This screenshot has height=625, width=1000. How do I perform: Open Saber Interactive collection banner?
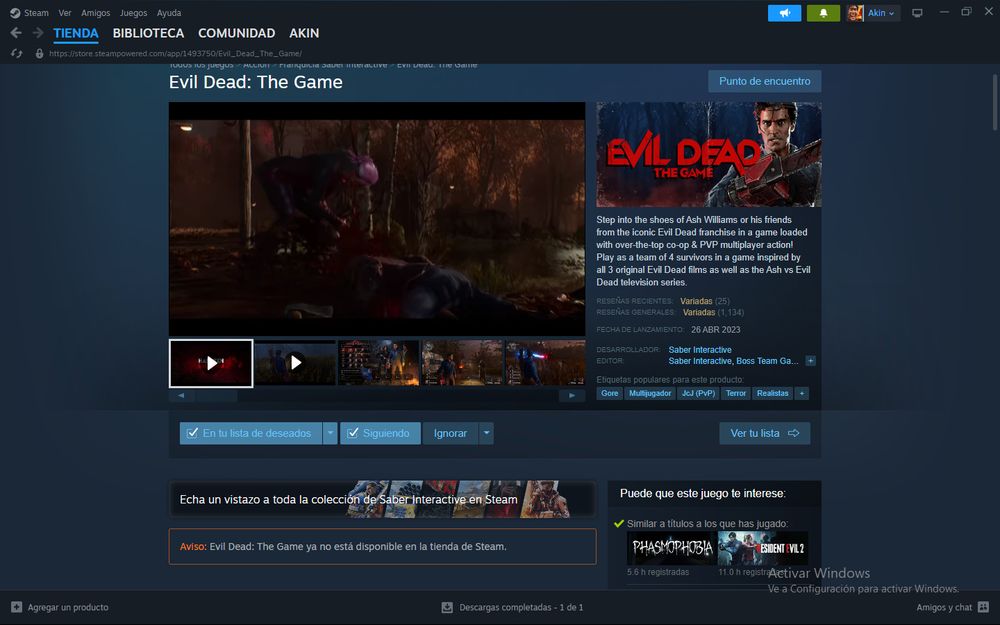click(383, 499)
